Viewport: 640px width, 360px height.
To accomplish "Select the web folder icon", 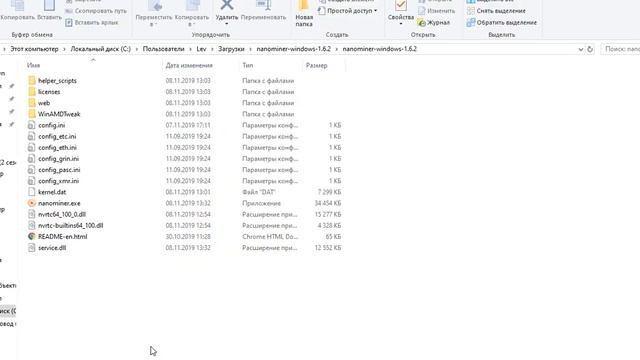I will [x=32, y=103].
